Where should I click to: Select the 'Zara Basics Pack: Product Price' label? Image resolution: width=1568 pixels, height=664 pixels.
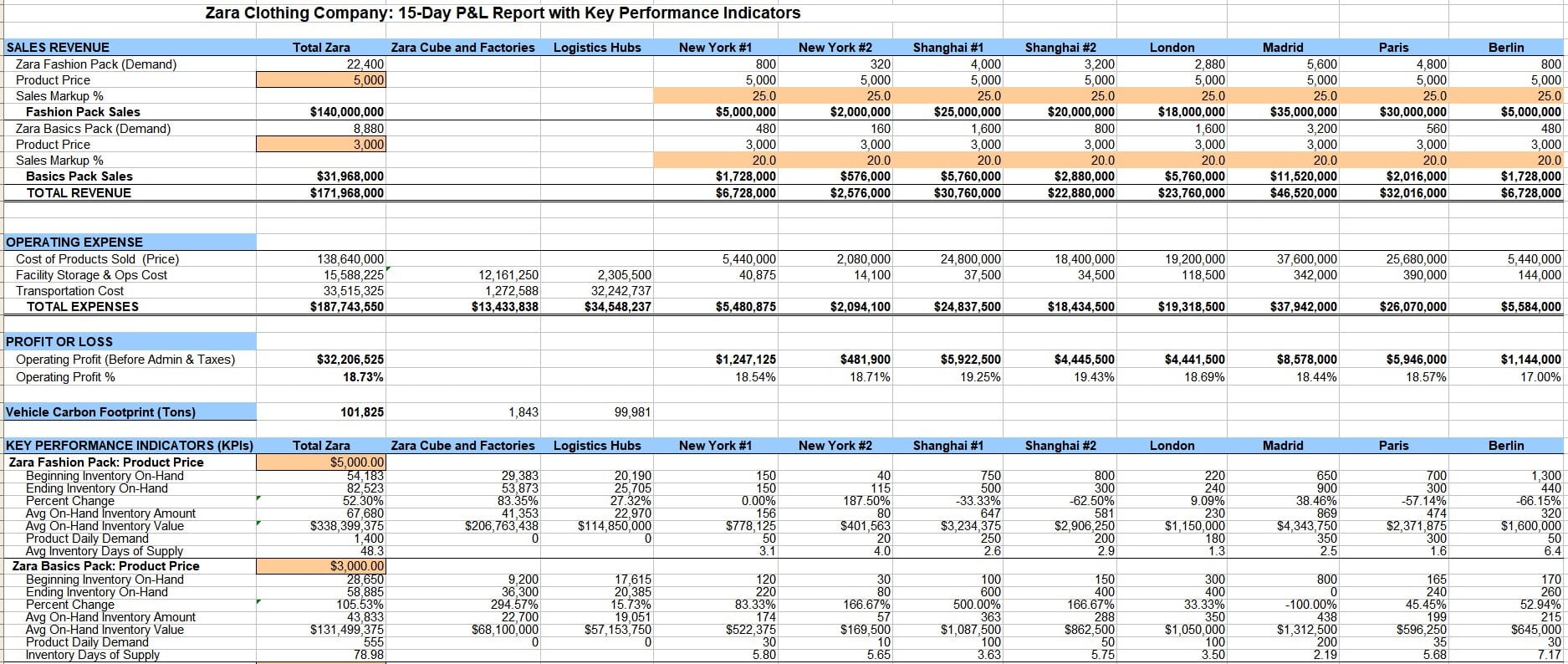coord(105,566)
